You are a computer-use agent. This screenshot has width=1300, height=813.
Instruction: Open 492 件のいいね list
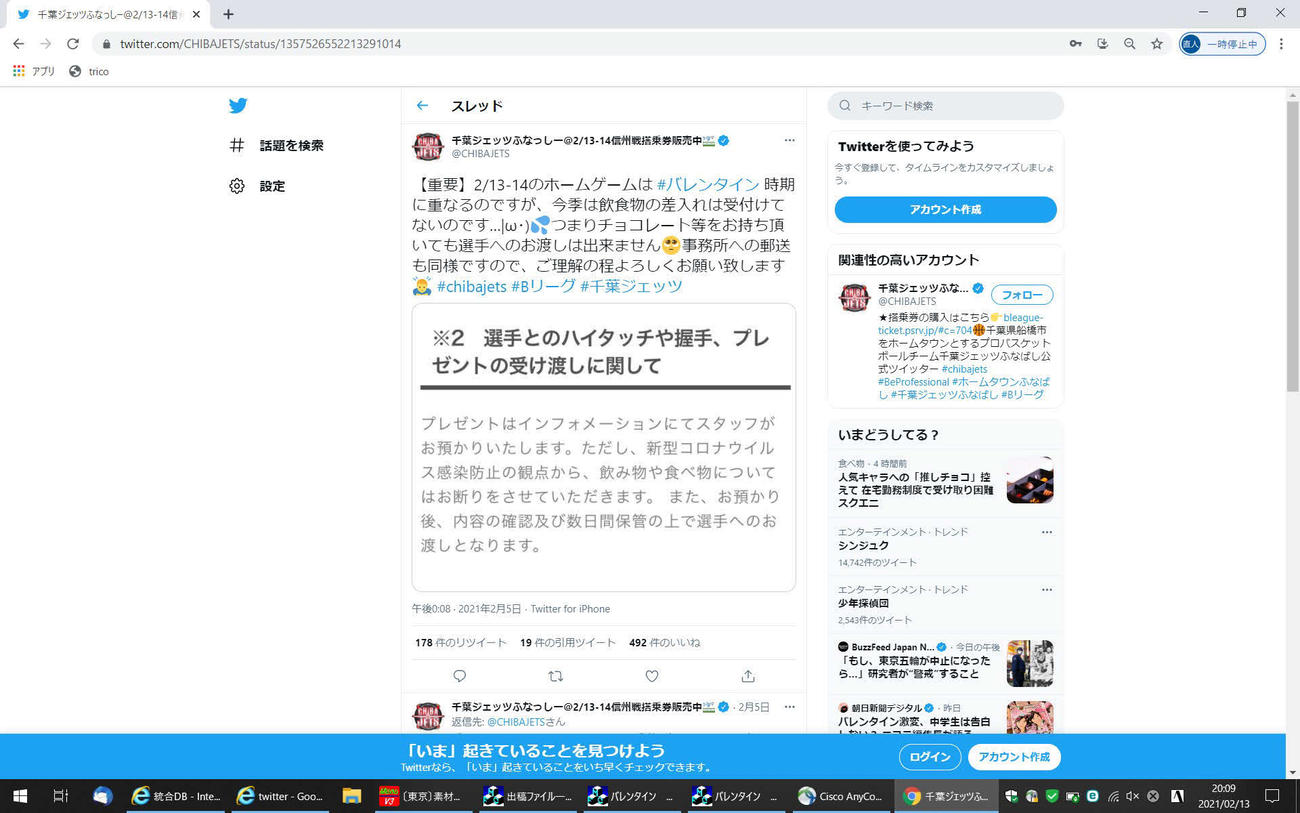coord(665,642)
